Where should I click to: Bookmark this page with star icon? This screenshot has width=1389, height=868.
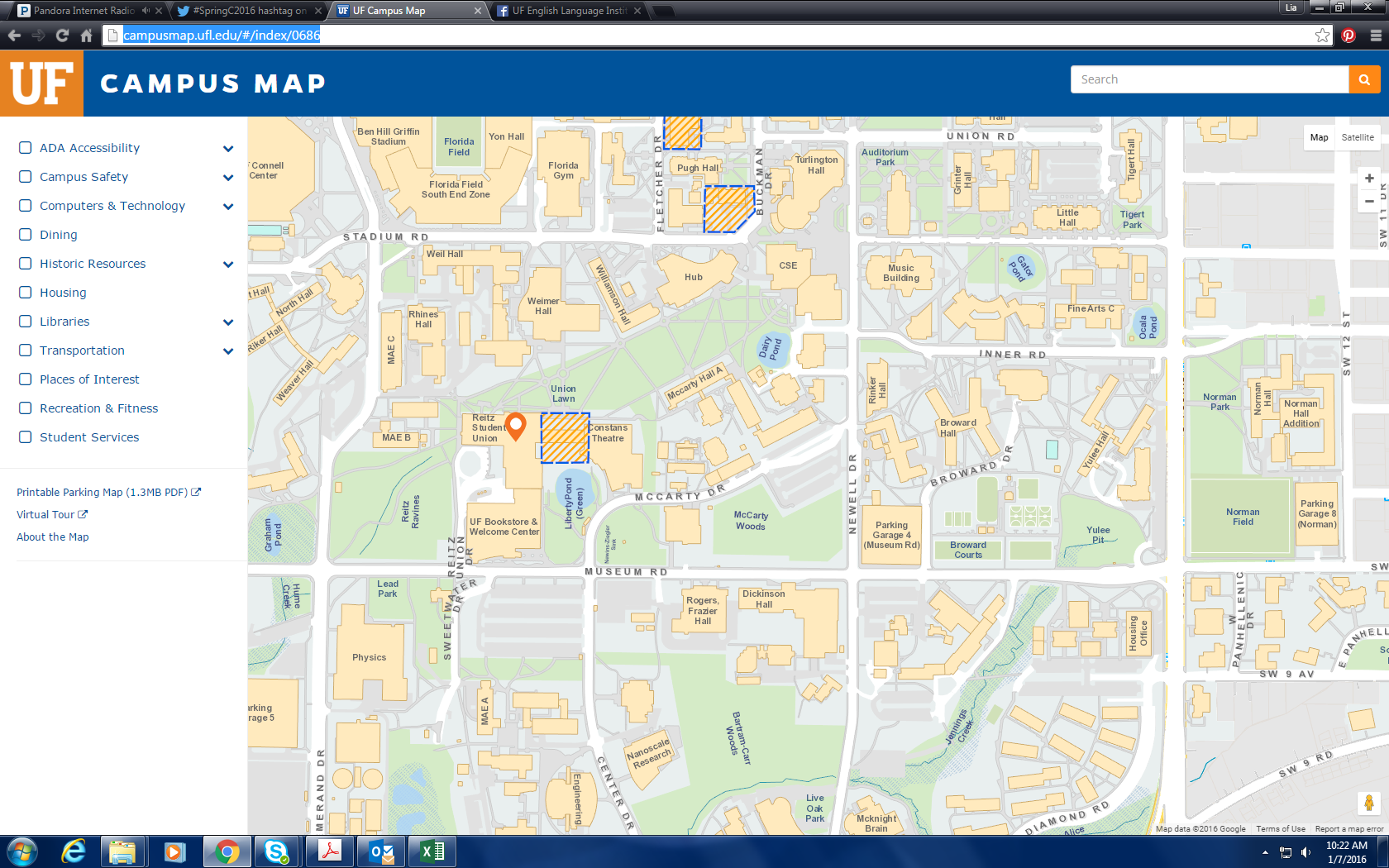point(1322,36)
